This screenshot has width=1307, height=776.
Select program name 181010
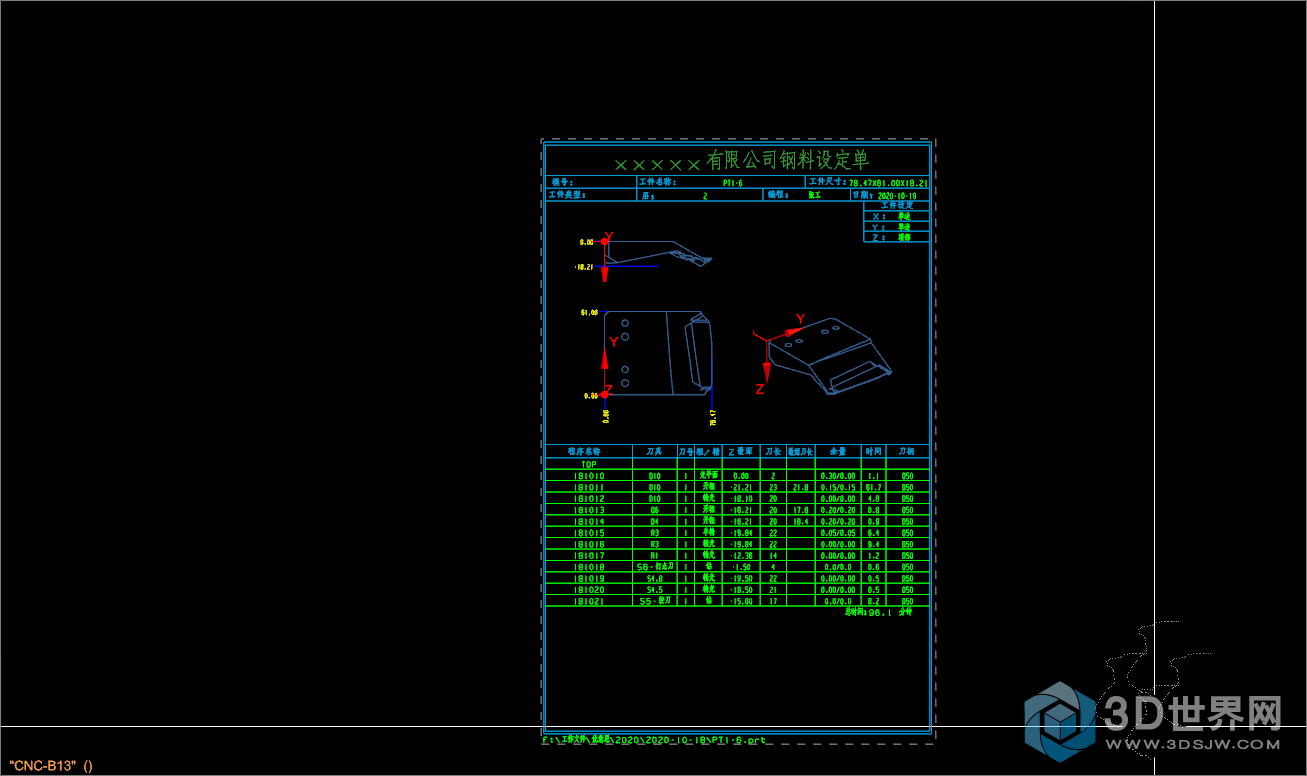[589, 476]
